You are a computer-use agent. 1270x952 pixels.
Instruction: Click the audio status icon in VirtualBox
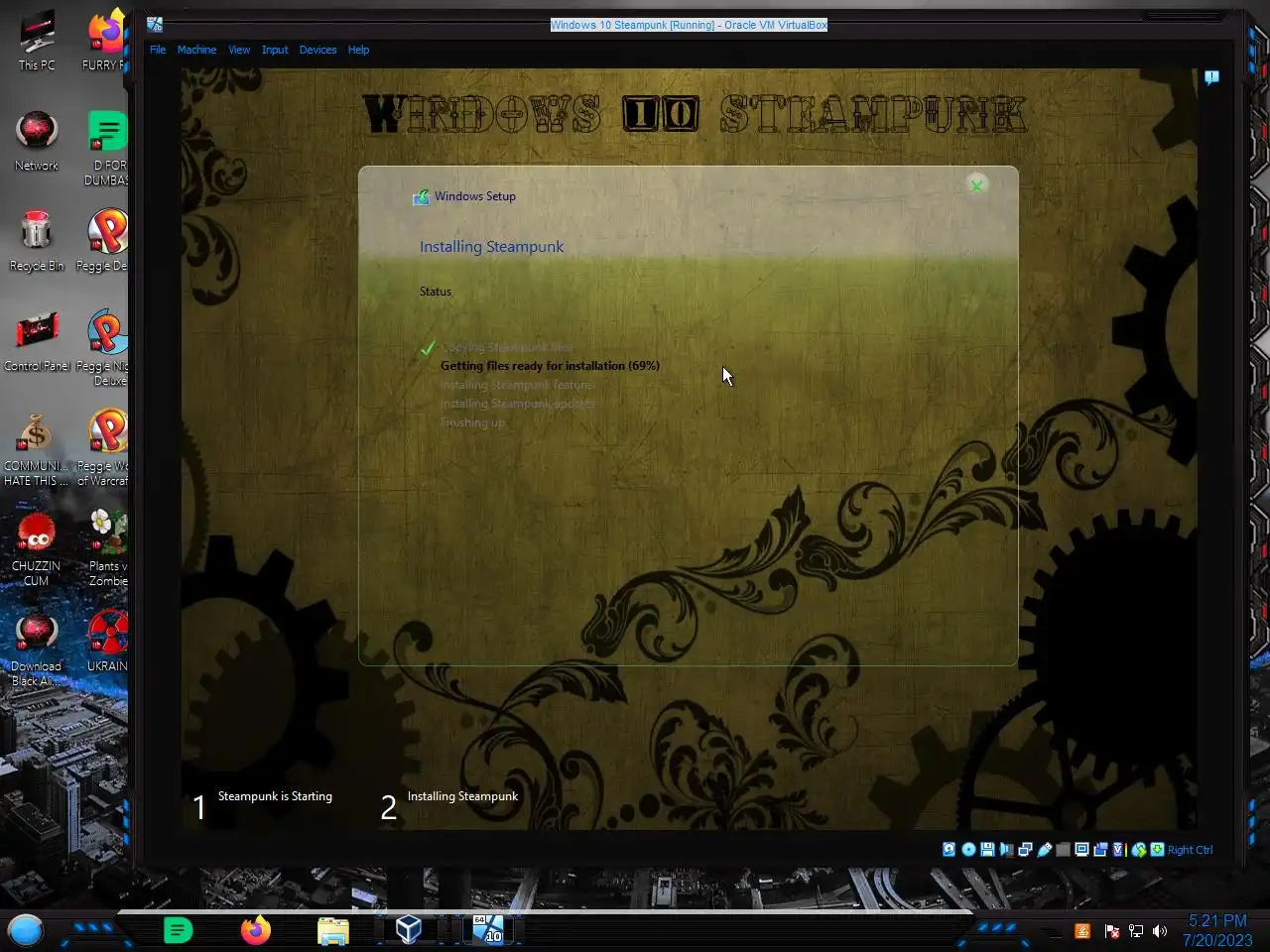pyautogui.click(x=1006, y=850)
